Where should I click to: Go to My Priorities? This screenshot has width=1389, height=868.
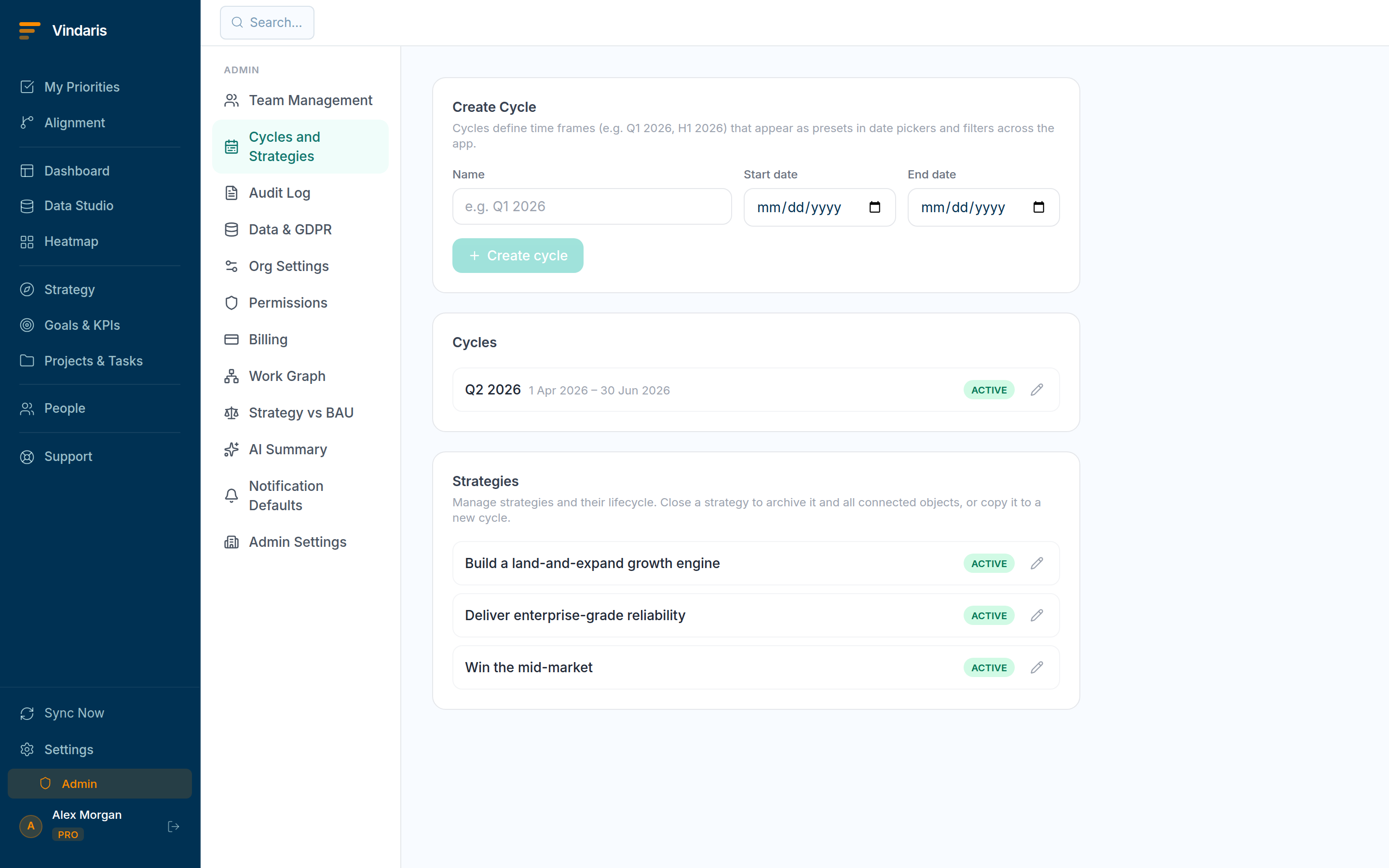point(100,87)
